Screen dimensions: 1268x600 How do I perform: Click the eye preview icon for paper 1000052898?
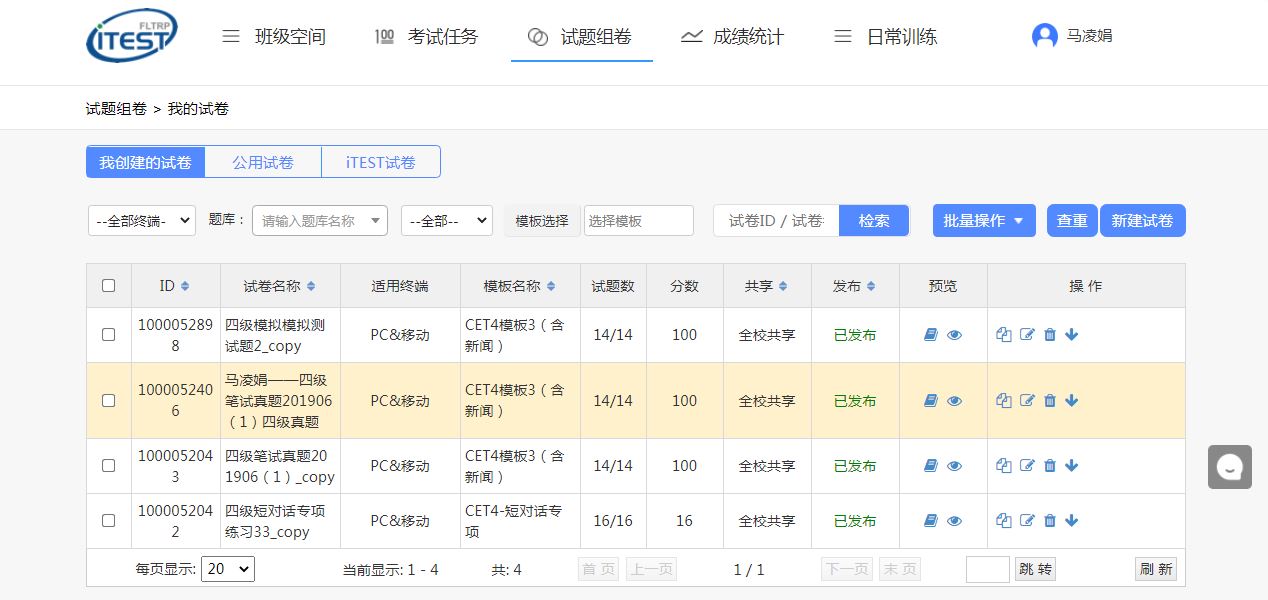[x=954, y=336]
